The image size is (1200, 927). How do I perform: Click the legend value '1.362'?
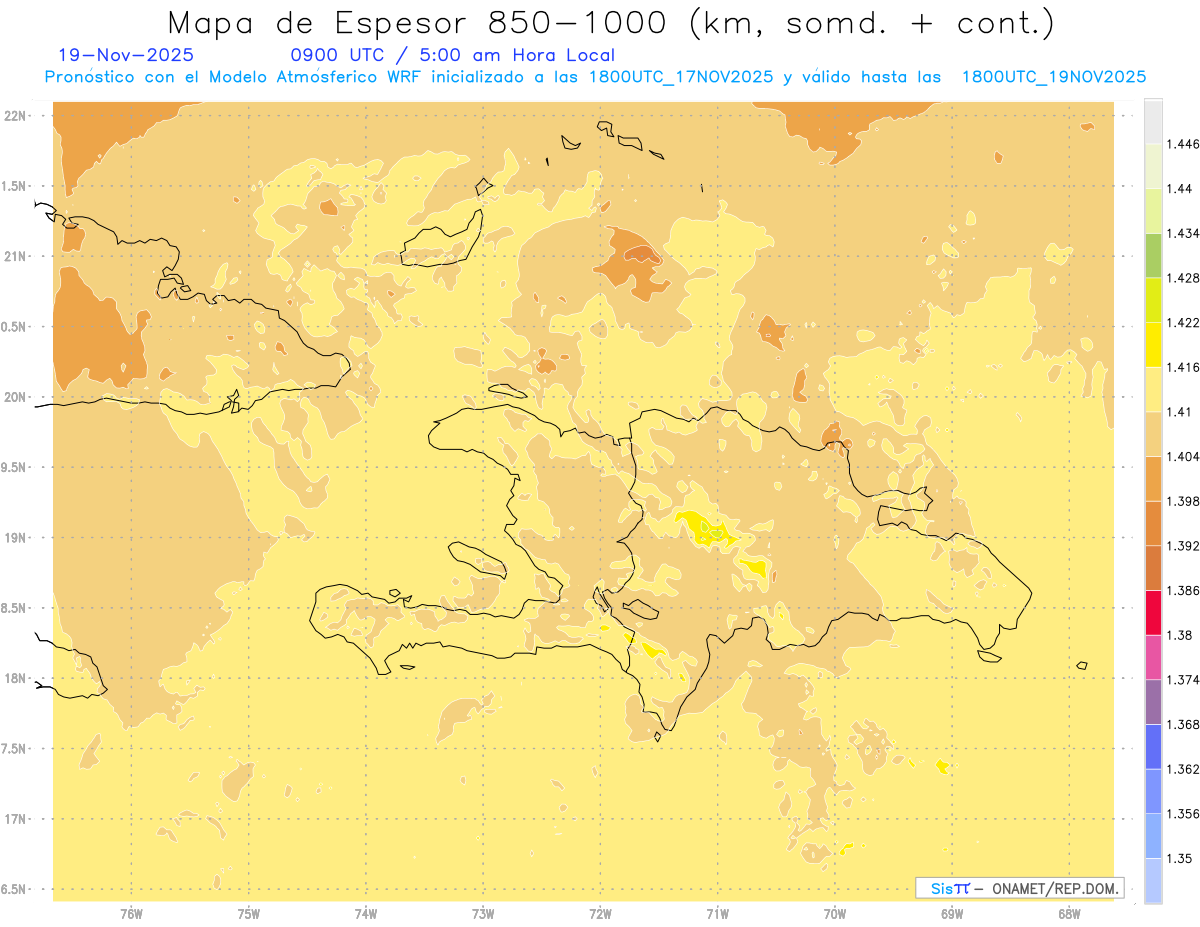tap(1184, 769)
